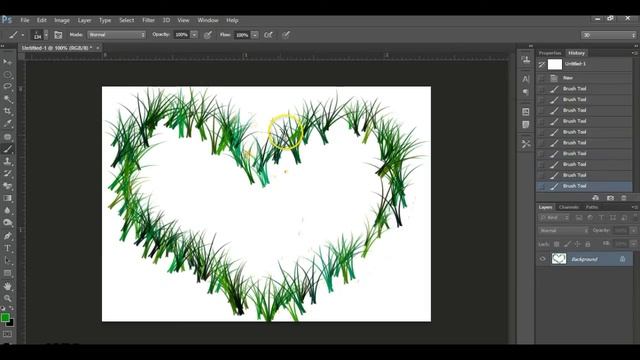Screen dimensions: 640x360
Task: Select the Crop tool
Action: click(x=7, y=111)
